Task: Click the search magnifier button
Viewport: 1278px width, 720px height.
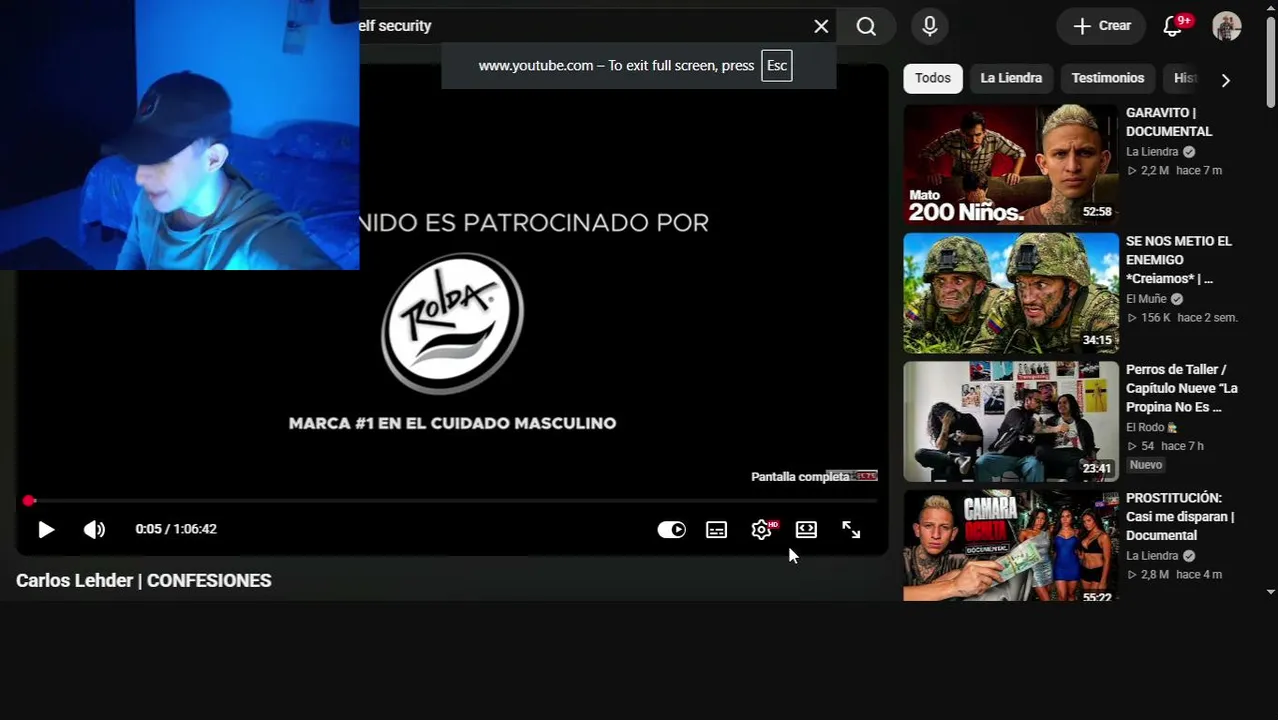Action: (x=866, y=26)
